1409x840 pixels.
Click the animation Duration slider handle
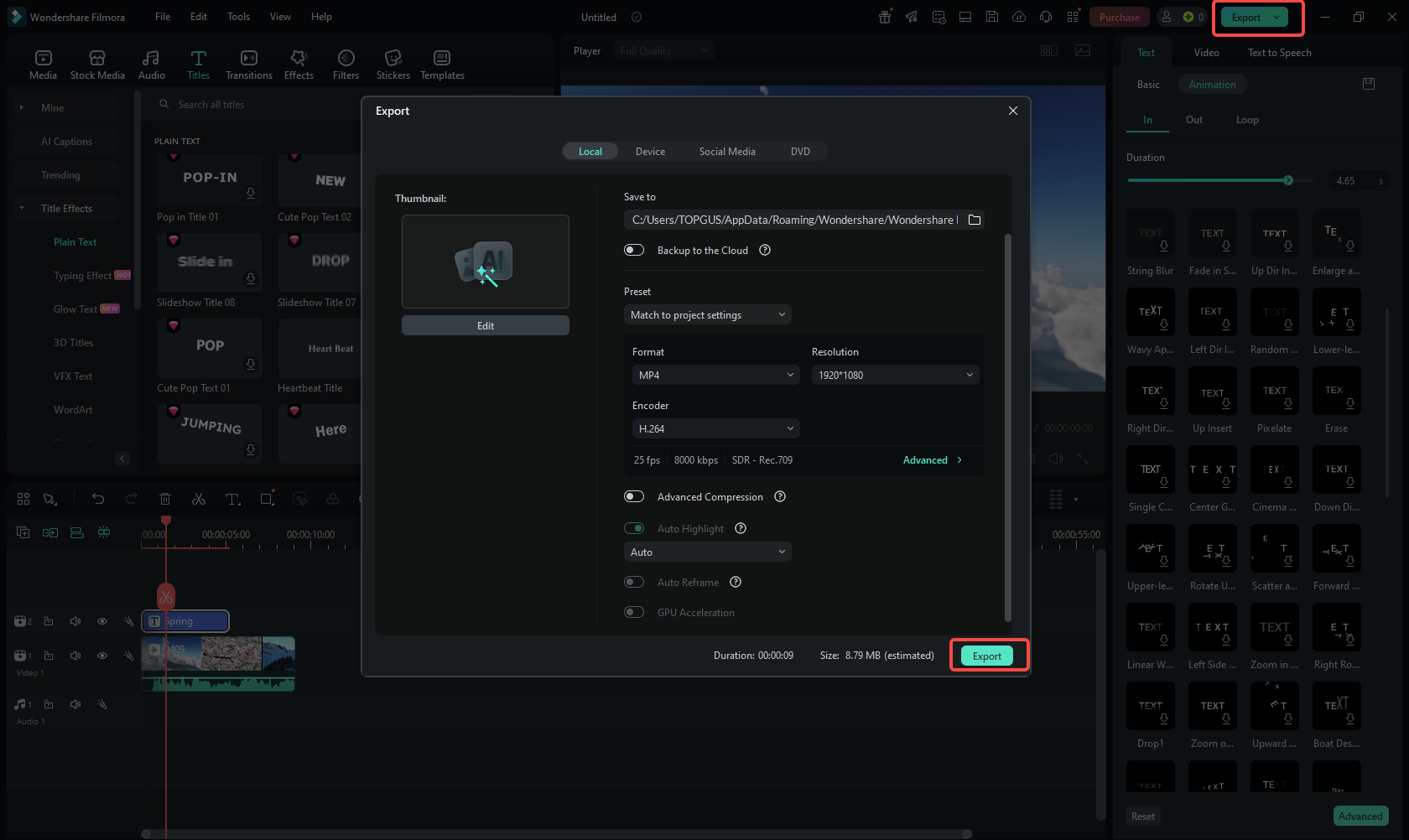point(1288,180)
